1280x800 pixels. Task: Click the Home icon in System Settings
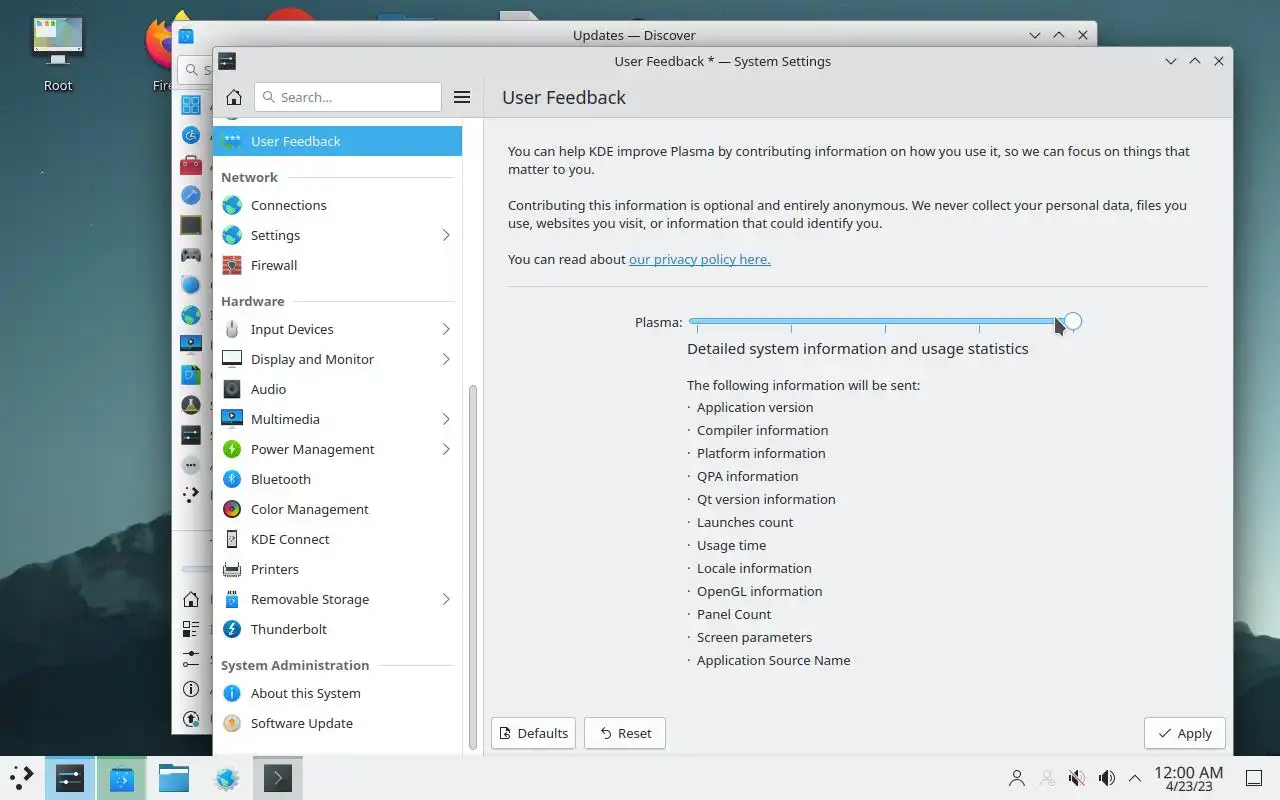pos(233,97)
